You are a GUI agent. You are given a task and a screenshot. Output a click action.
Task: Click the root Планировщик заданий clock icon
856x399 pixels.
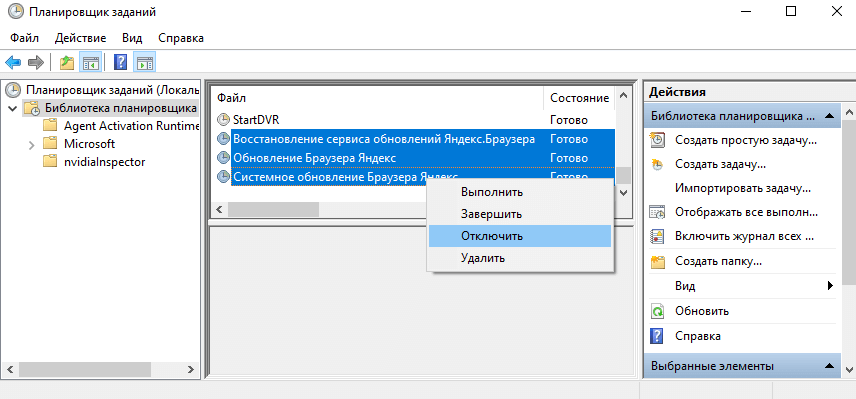14,90
